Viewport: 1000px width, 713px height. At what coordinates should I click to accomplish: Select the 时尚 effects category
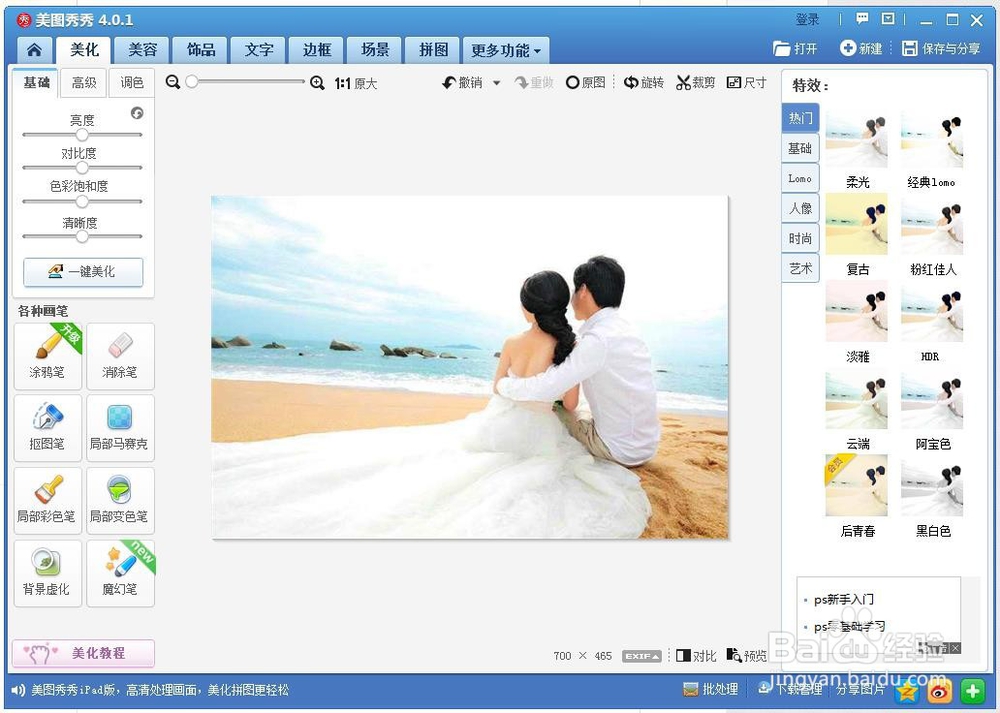point(800,239)
